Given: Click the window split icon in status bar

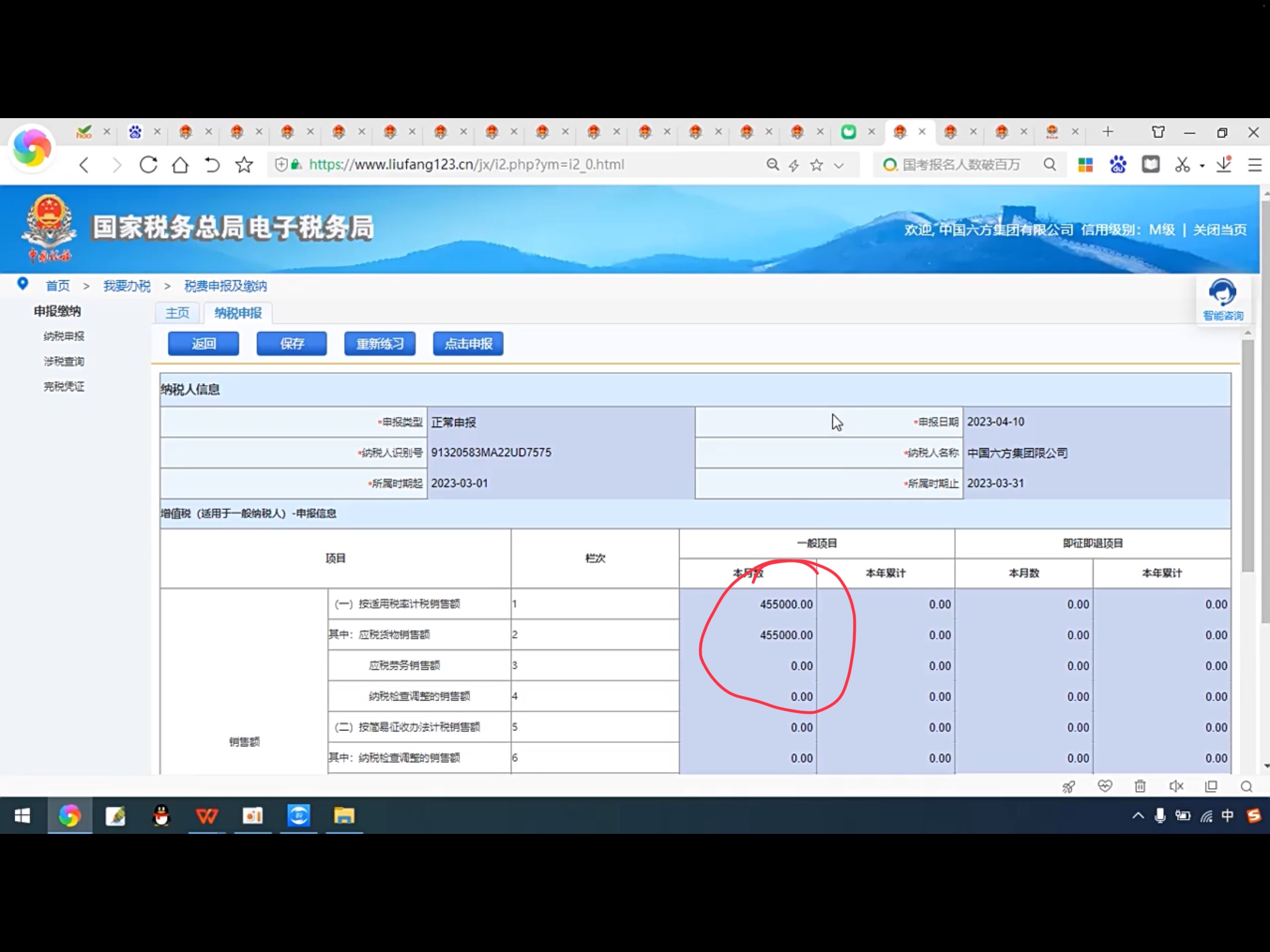Looking at the screenshot, I should [1211, 786].
